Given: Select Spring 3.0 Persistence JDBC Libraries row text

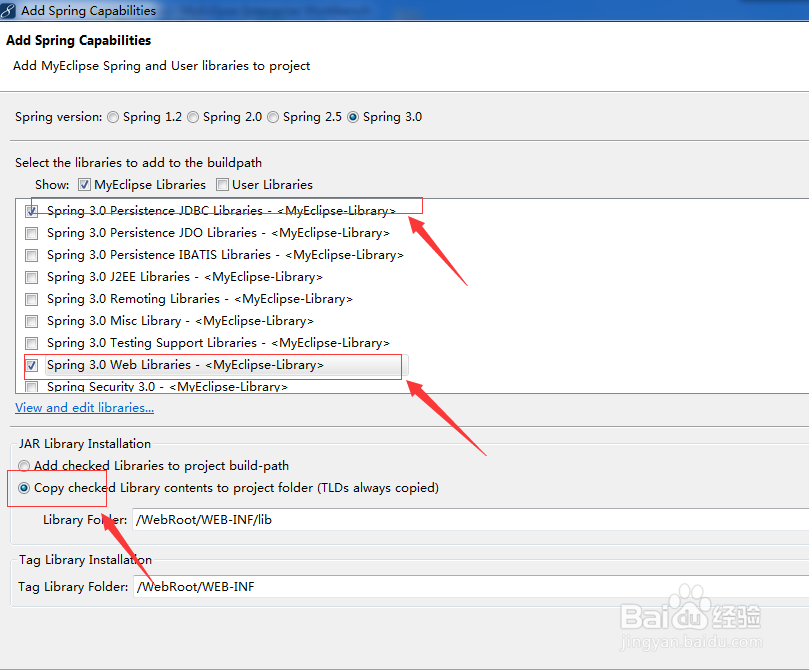Looking at the screenshot, I should click(221, 211).
